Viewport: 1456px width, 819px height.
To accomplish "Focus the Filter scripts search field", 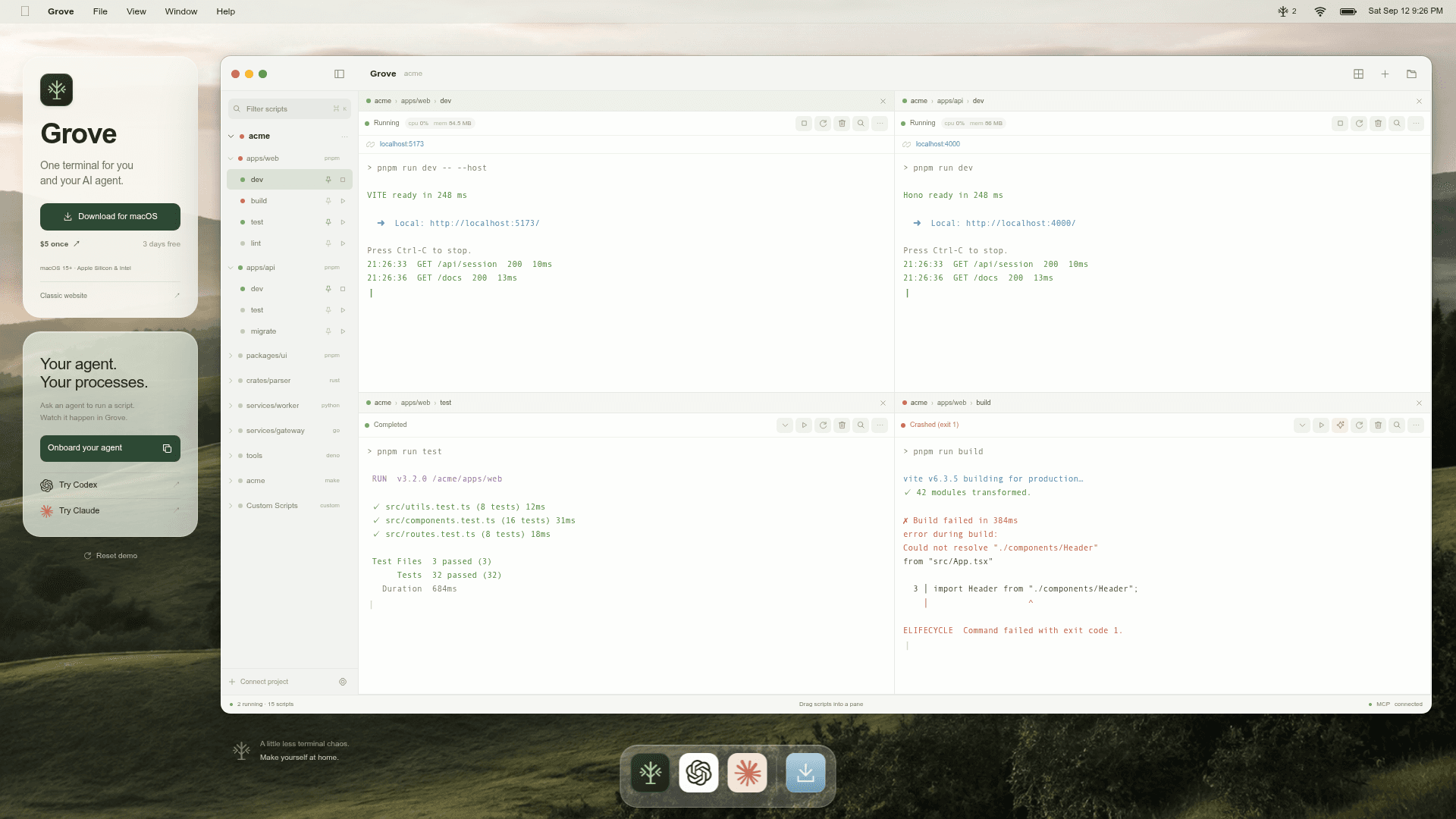I will (x=290, y=109).
